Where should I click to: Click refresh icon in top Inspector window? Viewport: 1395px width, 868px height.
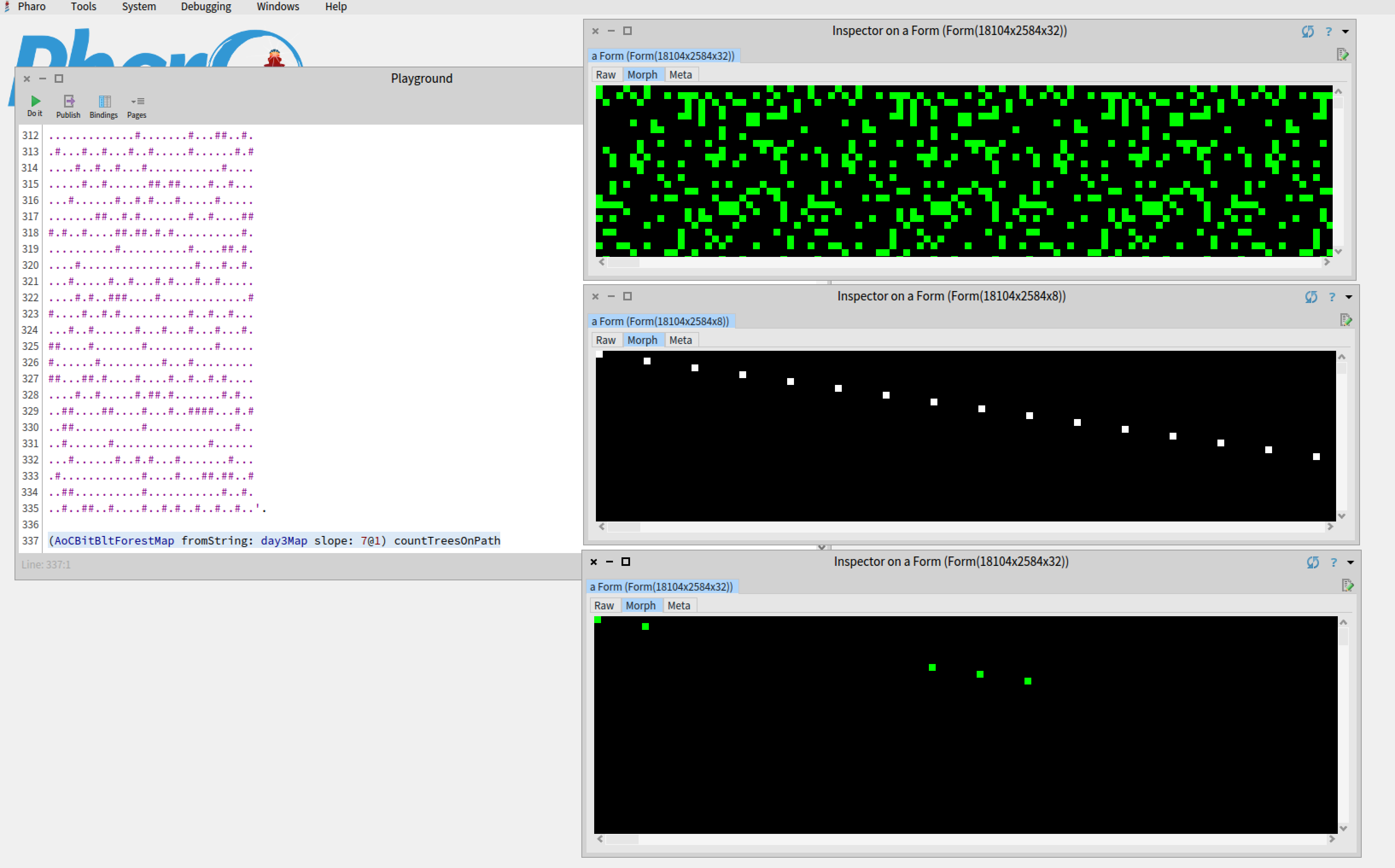click(x=1307, y=32)
